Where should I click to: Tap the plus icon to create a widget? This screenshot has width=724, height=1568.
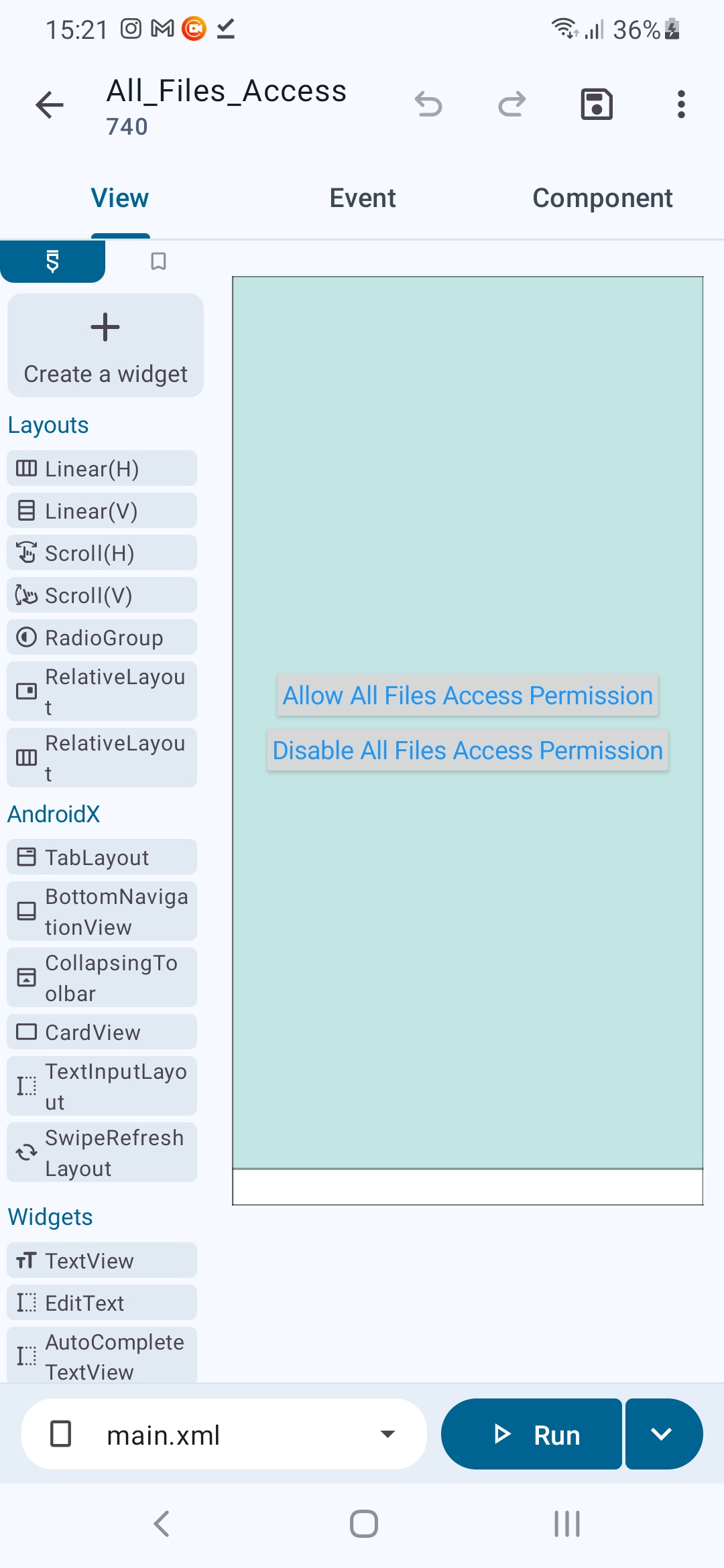[105, 327]
